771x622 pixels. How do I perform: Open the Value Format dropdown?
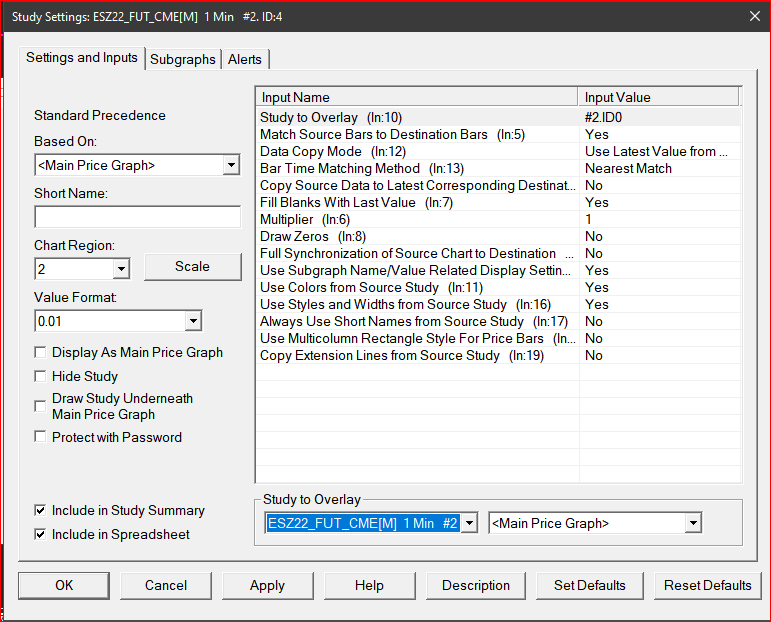tap(193, 321)
